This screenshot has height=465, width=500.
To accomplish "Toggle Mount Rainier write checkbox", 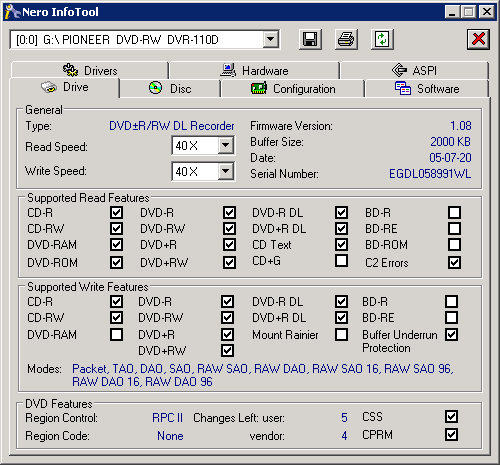I will [x=341, y=334].
